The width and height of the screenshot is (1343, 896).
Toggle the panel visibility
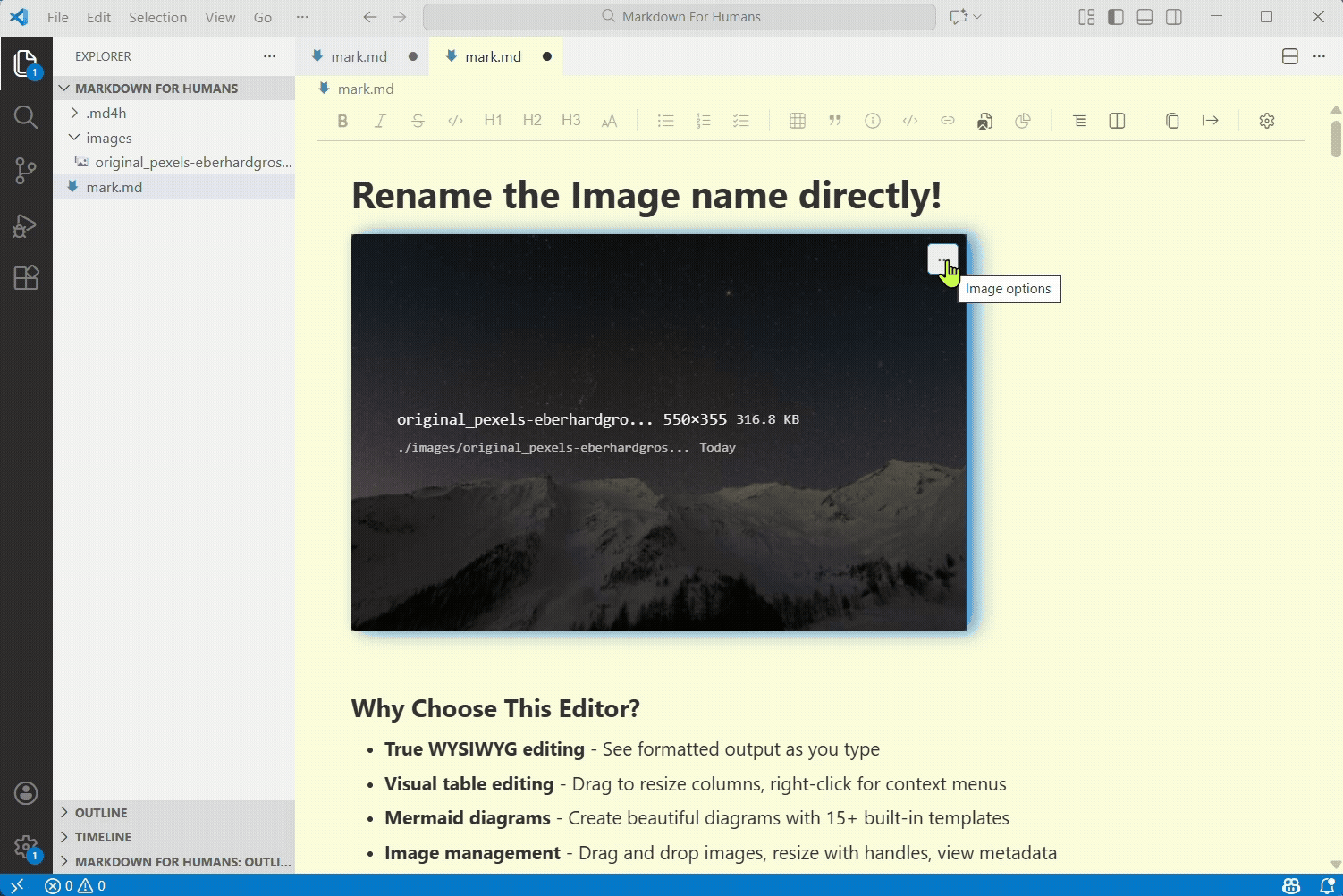(x=1145, y=16)
